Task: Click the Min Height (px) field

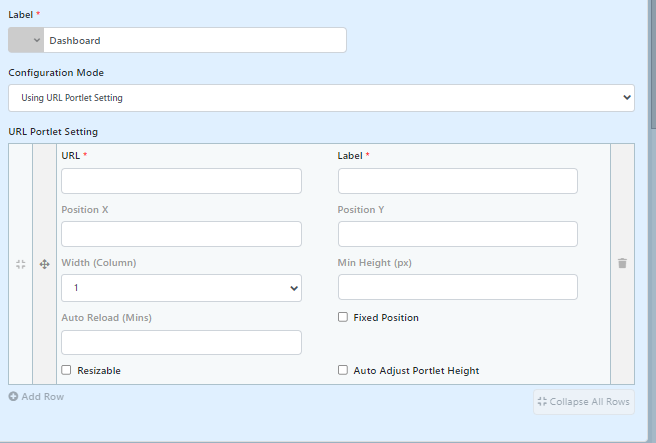Action: pos(457,287)
